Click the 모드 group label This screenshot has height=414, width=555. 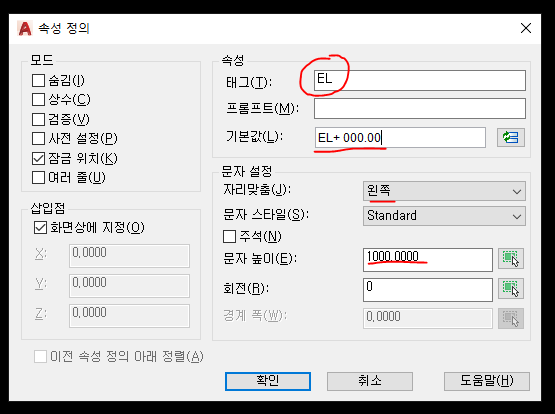pyautogui.click(x=42, y=60)
